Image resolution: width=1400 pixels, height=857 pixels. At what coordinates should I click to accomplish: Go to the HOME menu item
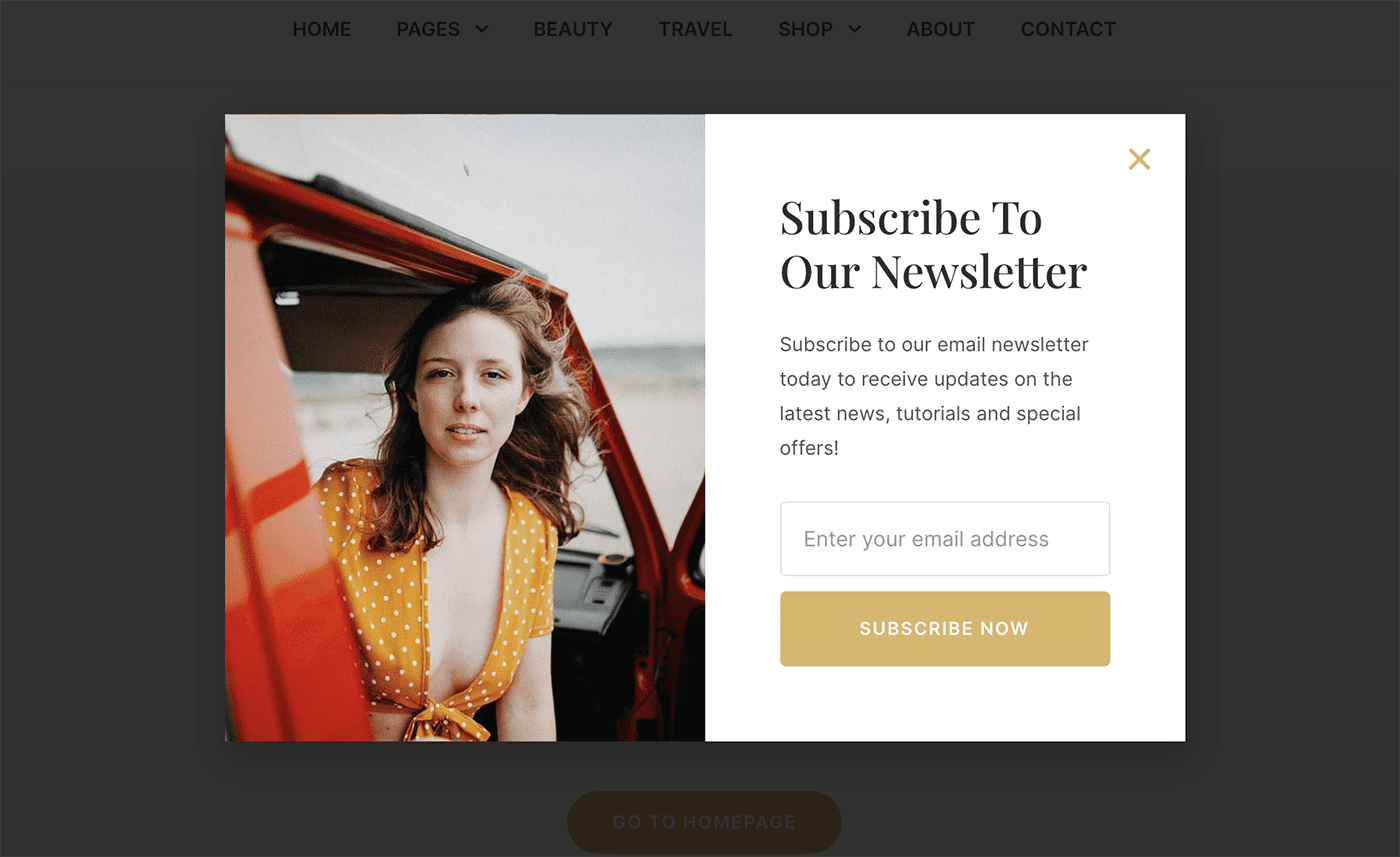click(x=322, y=29)
